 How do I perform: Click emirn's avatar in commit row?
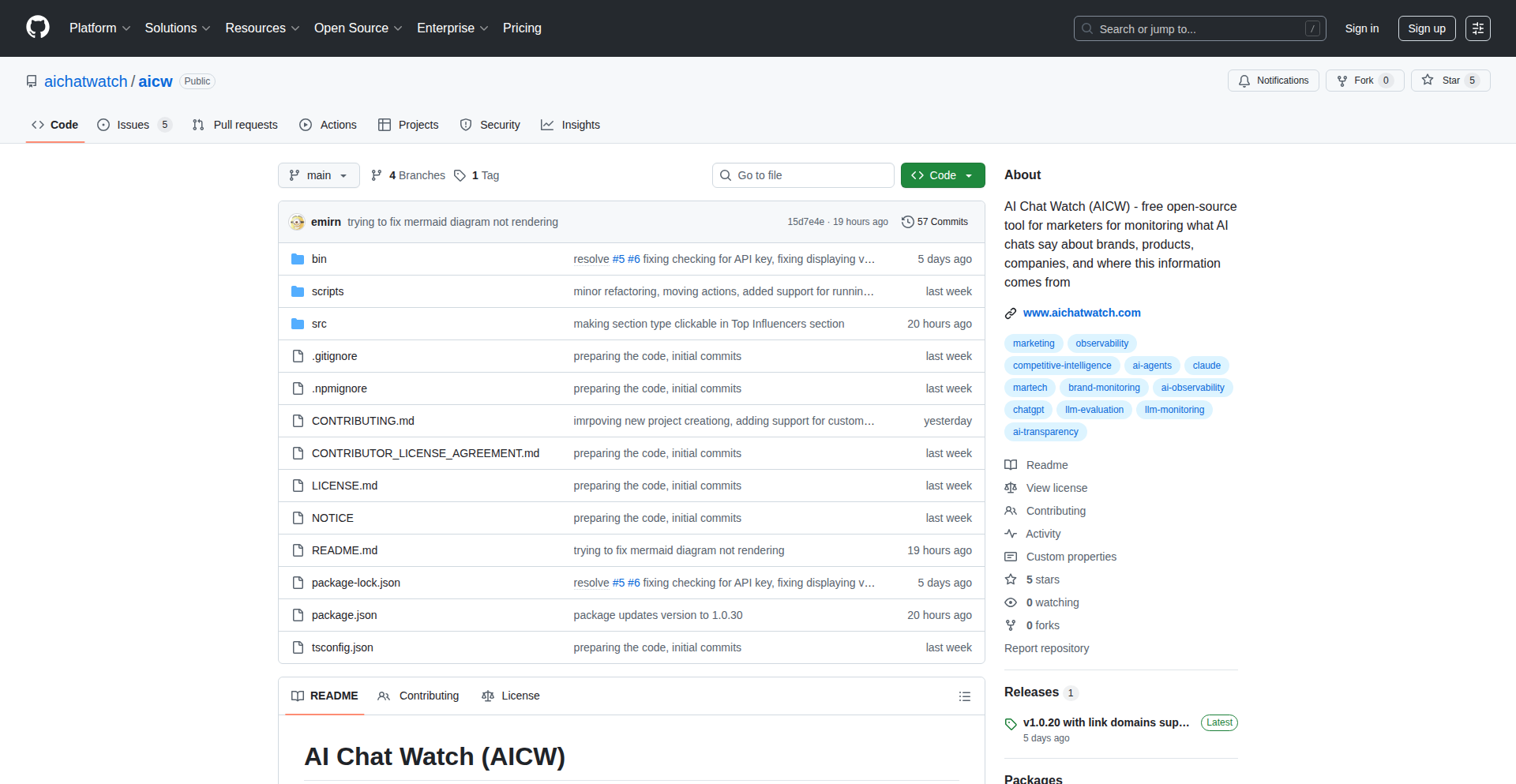click(x=297, y=222)
